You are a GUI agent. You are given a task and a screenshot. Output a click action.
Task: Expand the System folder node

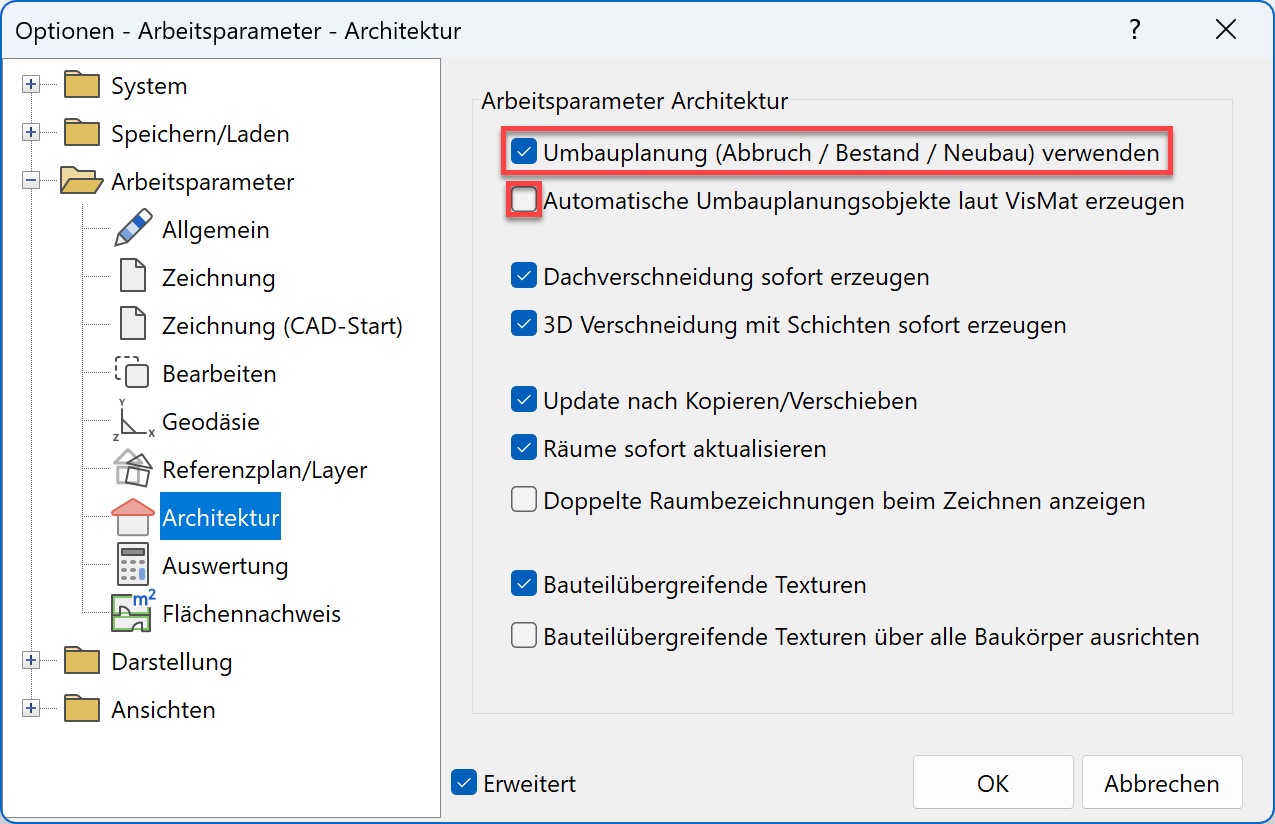[x=31, y=85]
